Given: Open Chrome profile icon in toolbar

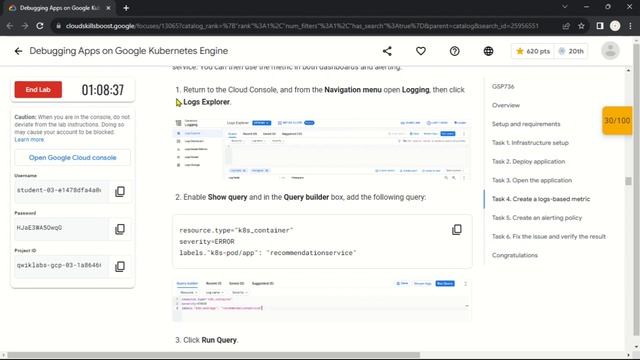Looking at the screenshot, I should point(615,26).
